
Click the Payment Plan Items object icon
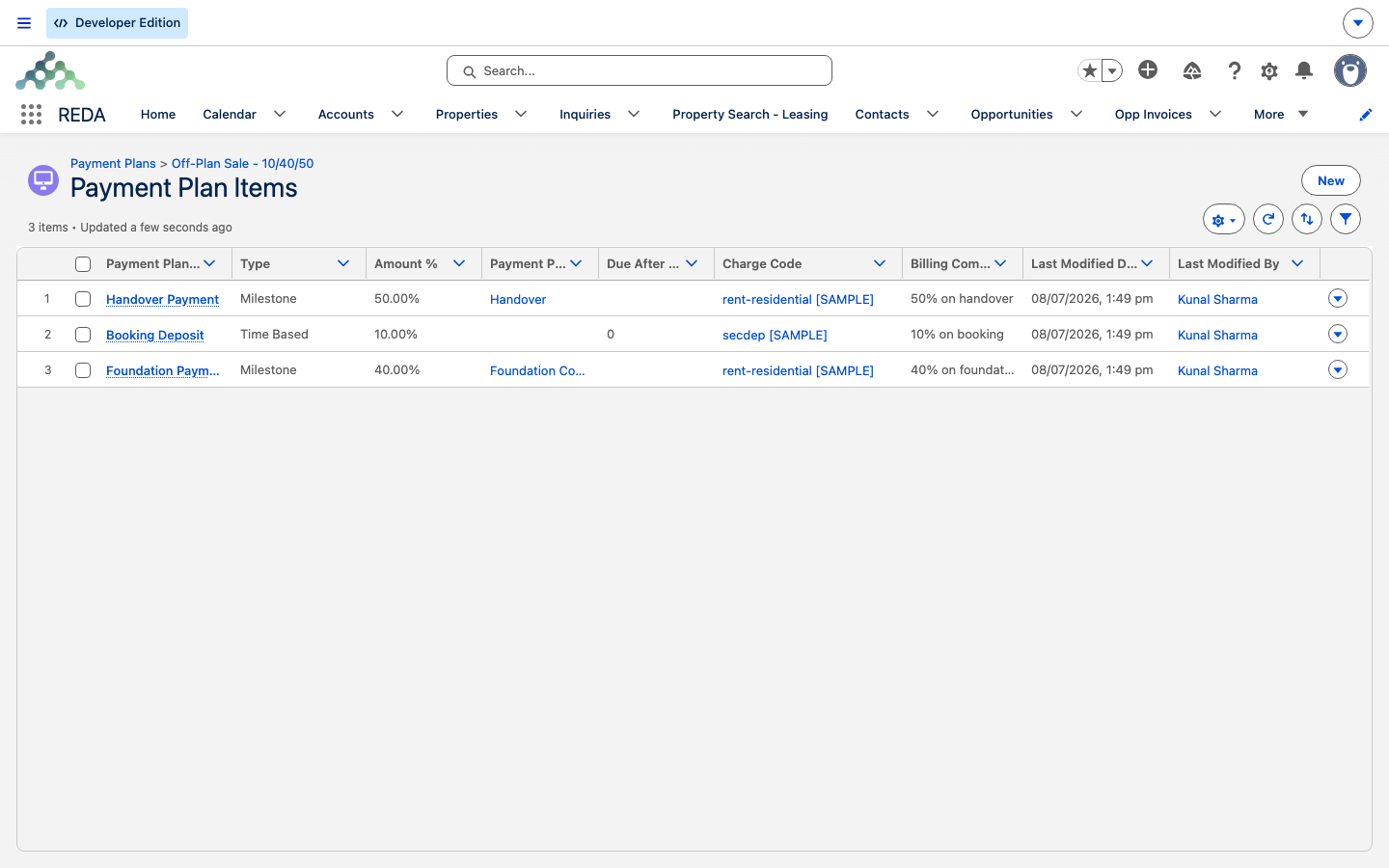click(x=43, y=179)
